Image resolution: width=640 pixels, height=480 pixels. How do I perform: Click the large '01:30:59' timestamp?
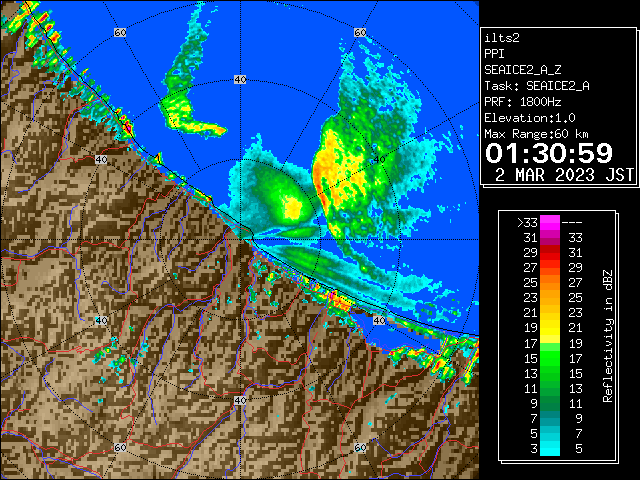pyautogui.click(x=549, y=153)
